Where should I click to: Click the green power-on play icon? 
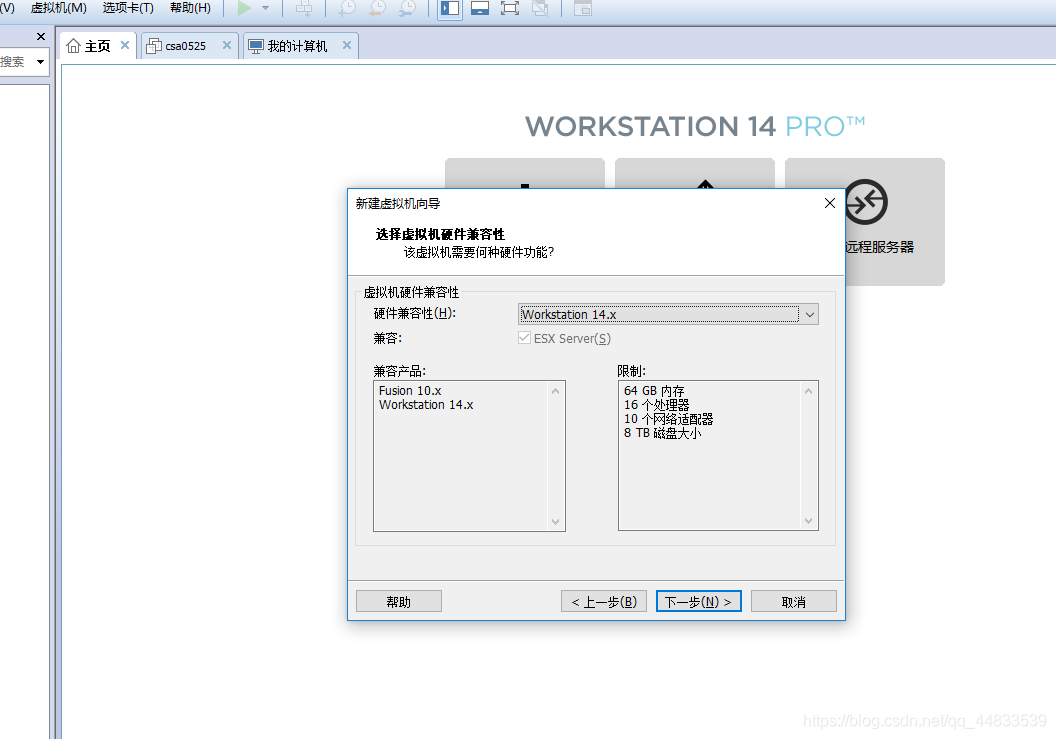(244, 8)
